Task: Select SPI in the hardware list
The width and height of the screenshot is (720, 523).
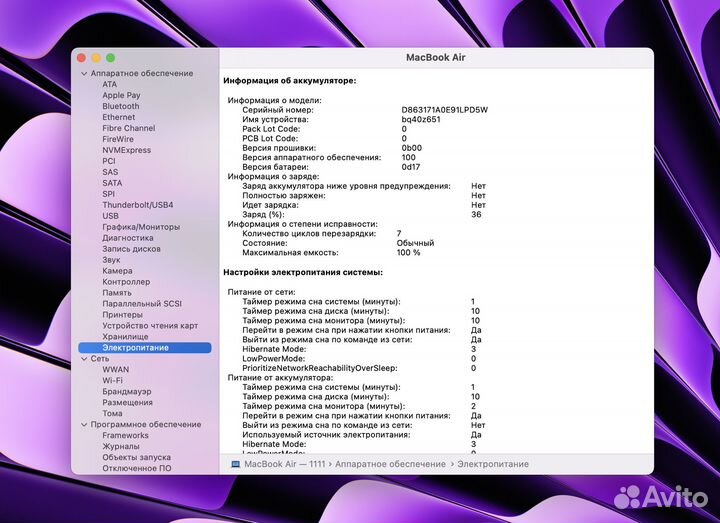Action: [x=108, y=194]
